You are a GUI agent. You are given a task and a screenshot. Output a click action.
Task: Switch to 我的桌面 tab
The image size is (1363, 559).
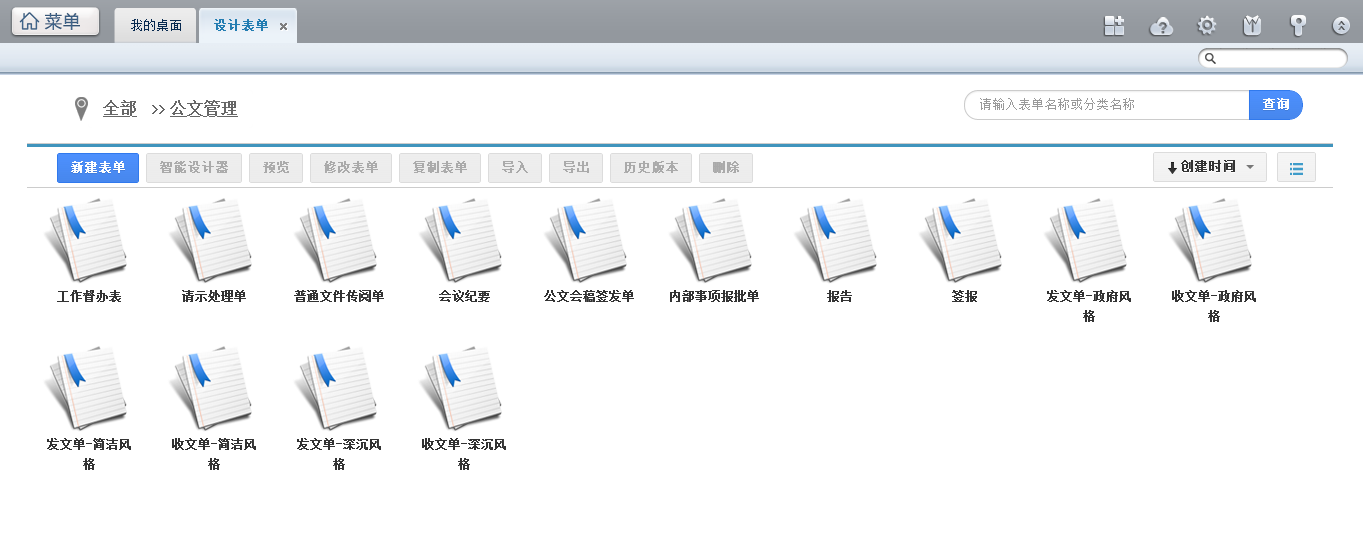(156, 26)
